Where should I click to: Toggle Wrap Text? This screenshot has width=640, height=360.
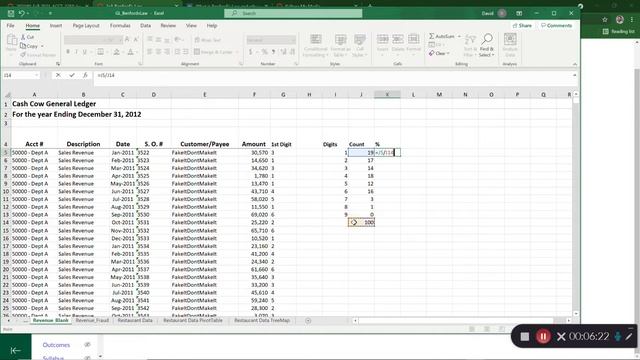coord(208,40)
